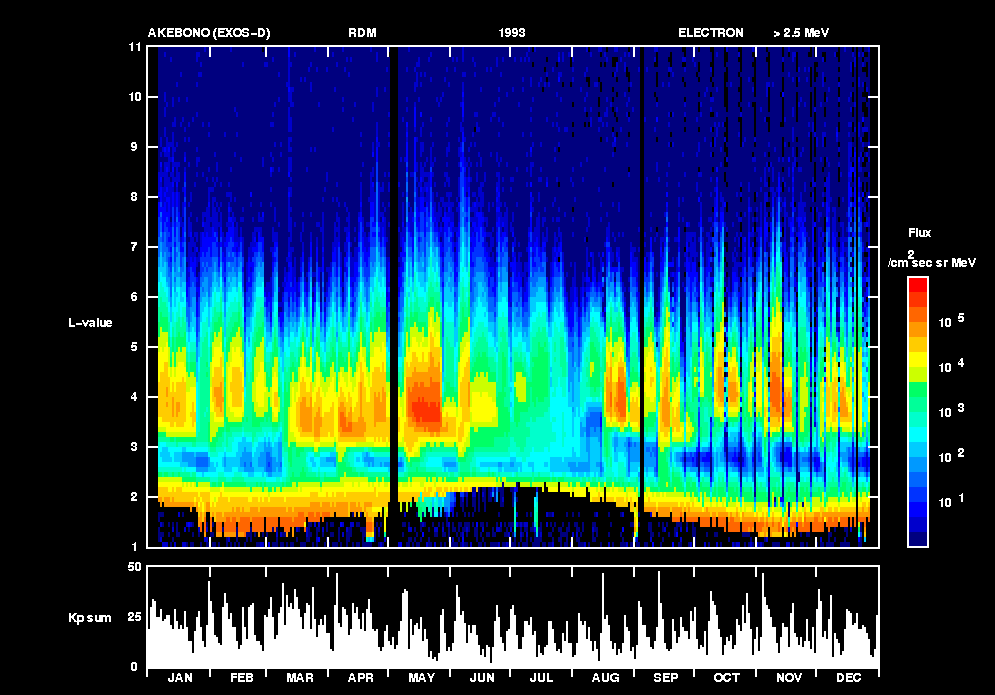Pick the red top of the flux color bar

[x=918, y=284]
